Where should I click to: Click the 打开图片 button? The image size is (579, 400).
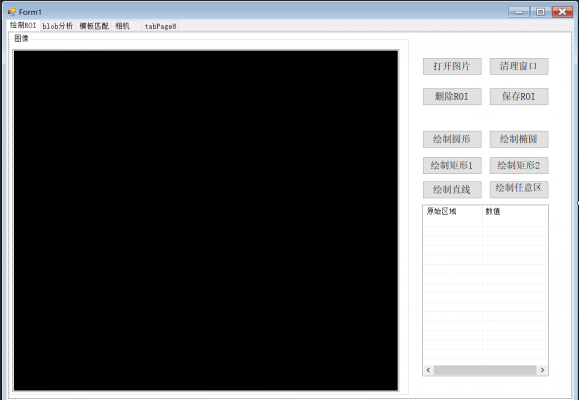[x=452, y=66]
